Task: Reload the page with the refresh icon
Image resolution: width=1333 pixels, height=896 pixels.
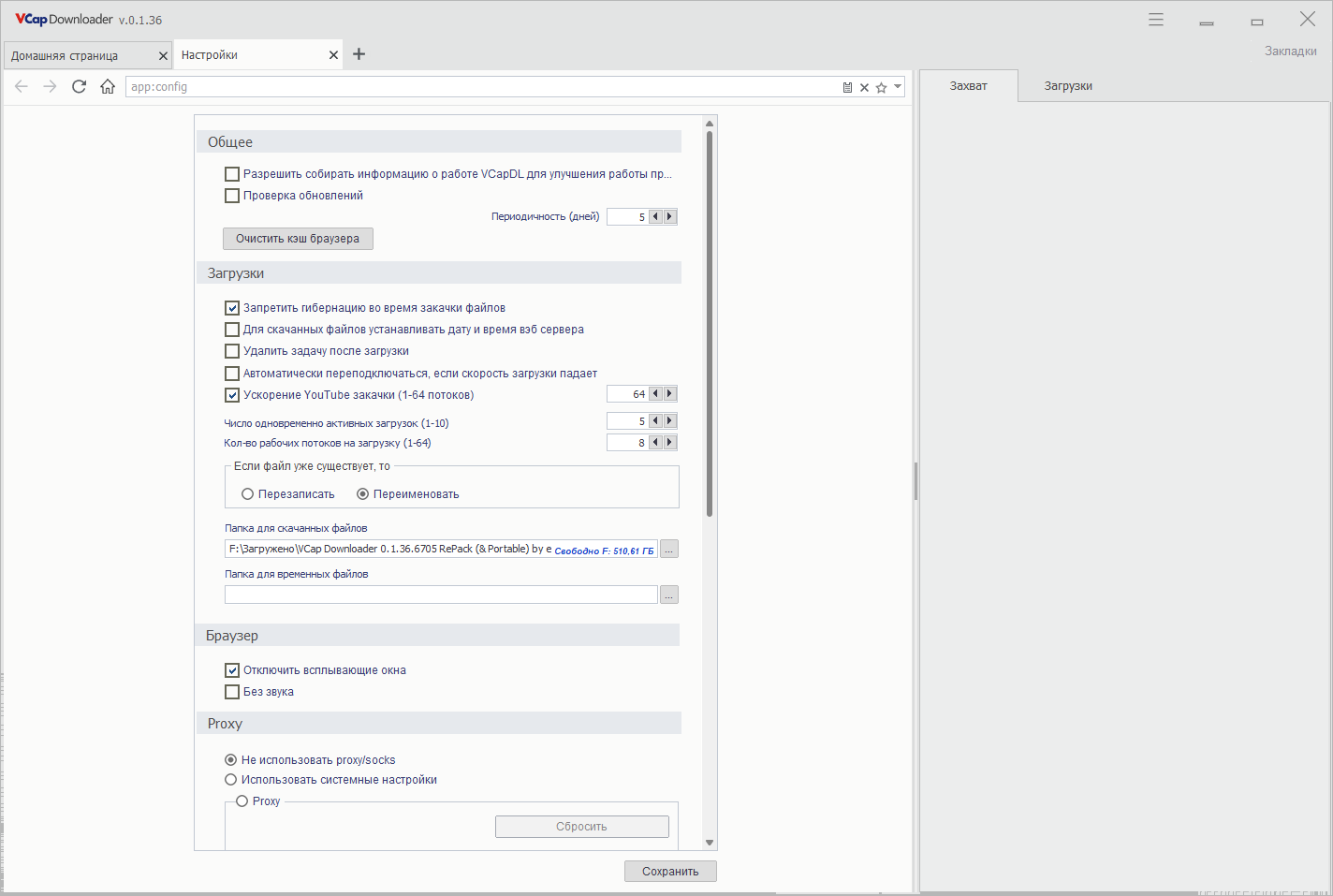Action: pyautogui.click(x=80, y=87)
